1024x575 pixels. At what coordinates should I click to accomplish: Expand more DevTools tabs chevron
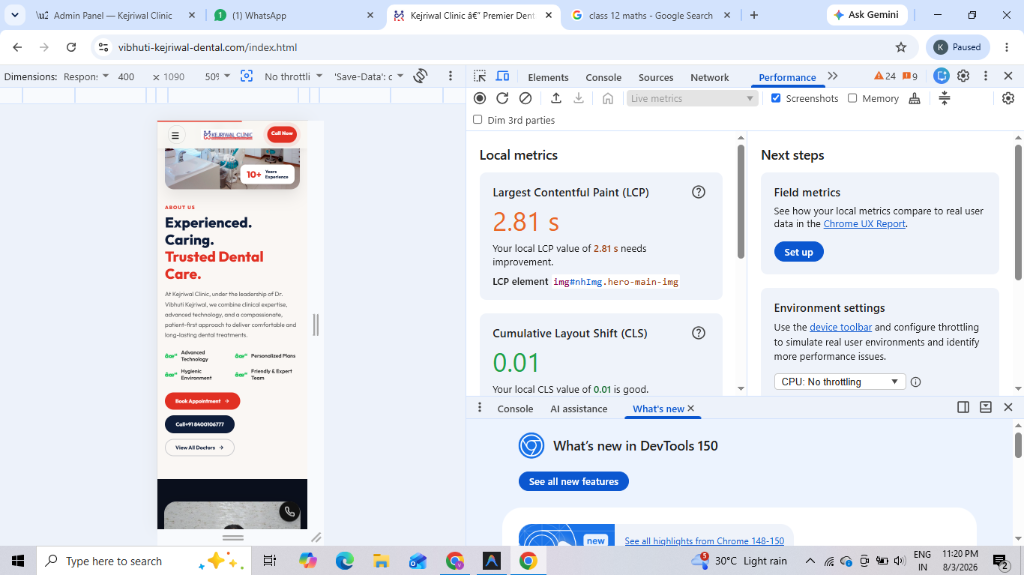833,76
